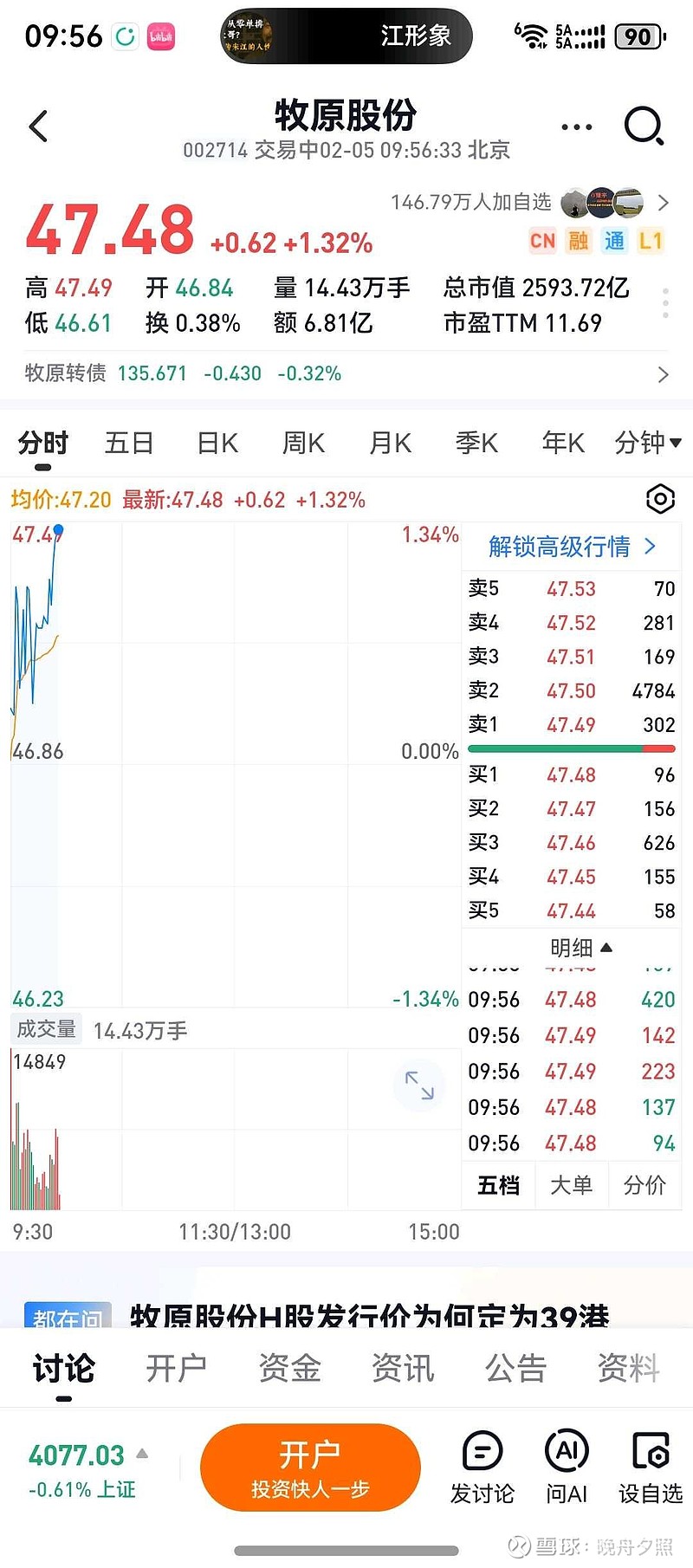Select the 资金 capital flow tab

(289, 1368)
